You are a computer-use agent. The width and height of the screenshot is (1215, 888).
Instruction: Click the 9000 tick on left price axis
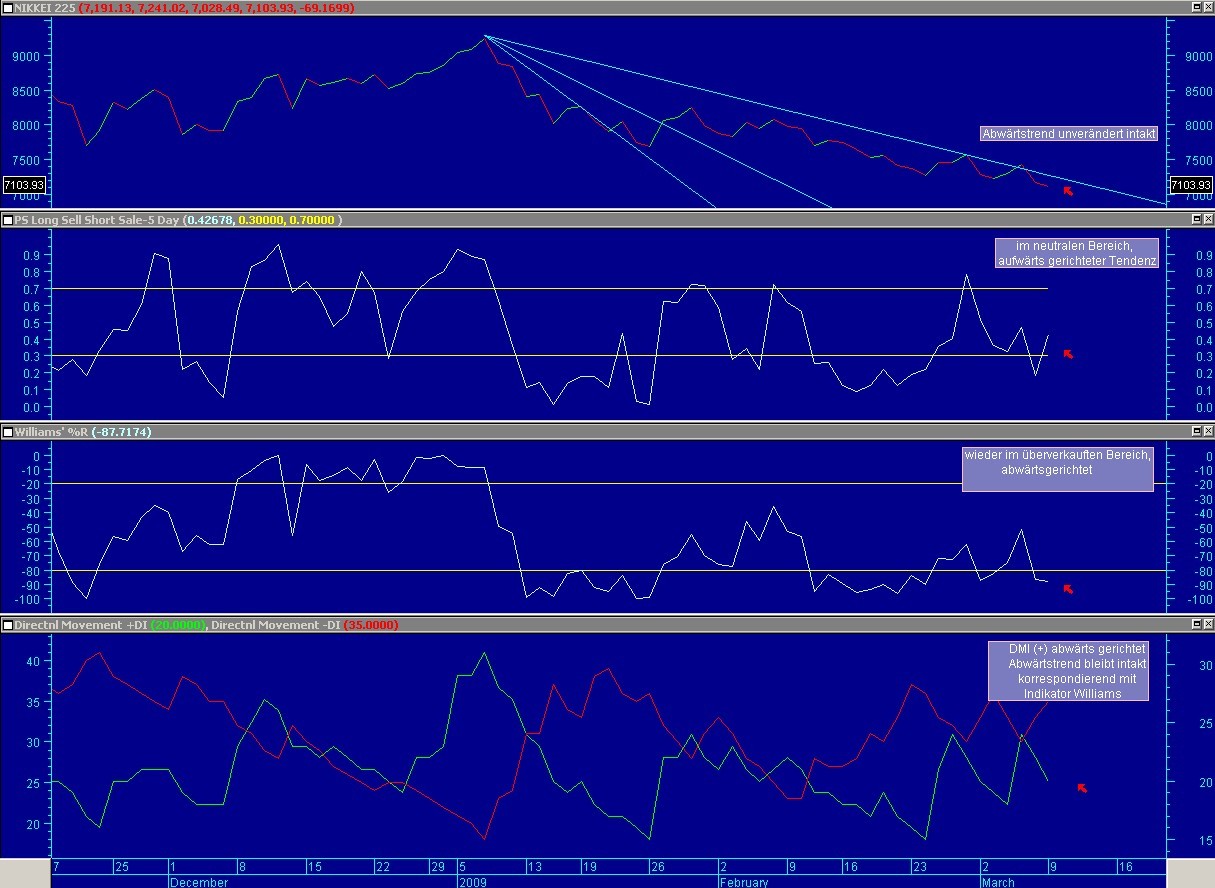[x=25, y=56]
